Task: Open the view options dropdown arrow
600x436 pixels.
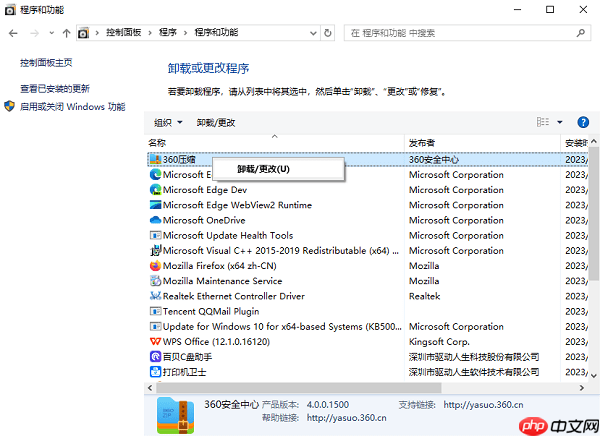Action: [560, 122]
